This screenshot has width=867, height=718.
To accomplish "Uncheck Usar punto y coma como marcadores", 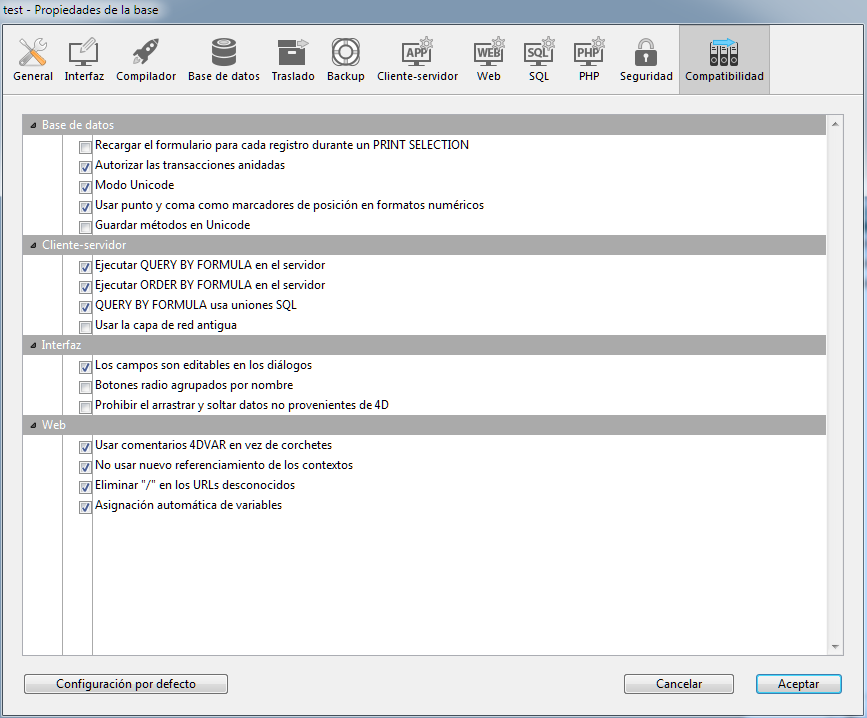I will click(x=85, y=207).
